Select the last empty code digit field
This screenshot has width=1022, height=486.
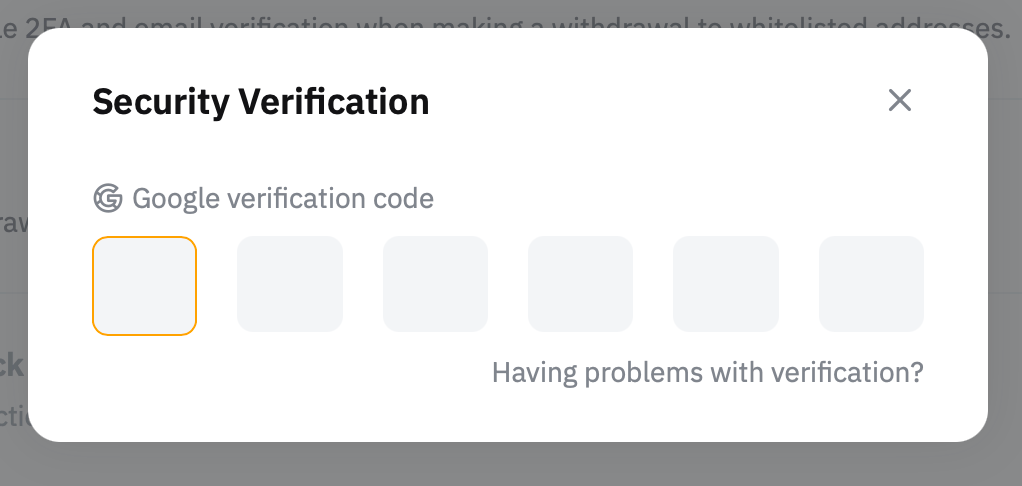pyautogui.click(x=871, y=285)
